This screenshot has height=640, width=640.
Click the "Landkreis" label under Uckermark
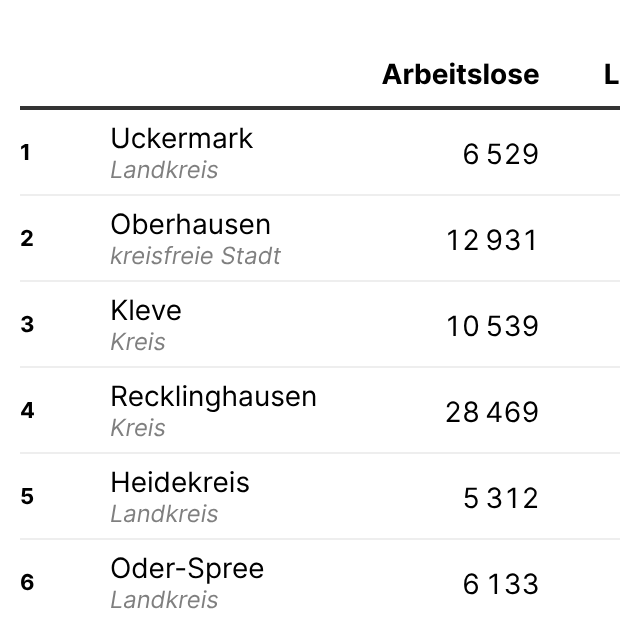click(164, 170)
